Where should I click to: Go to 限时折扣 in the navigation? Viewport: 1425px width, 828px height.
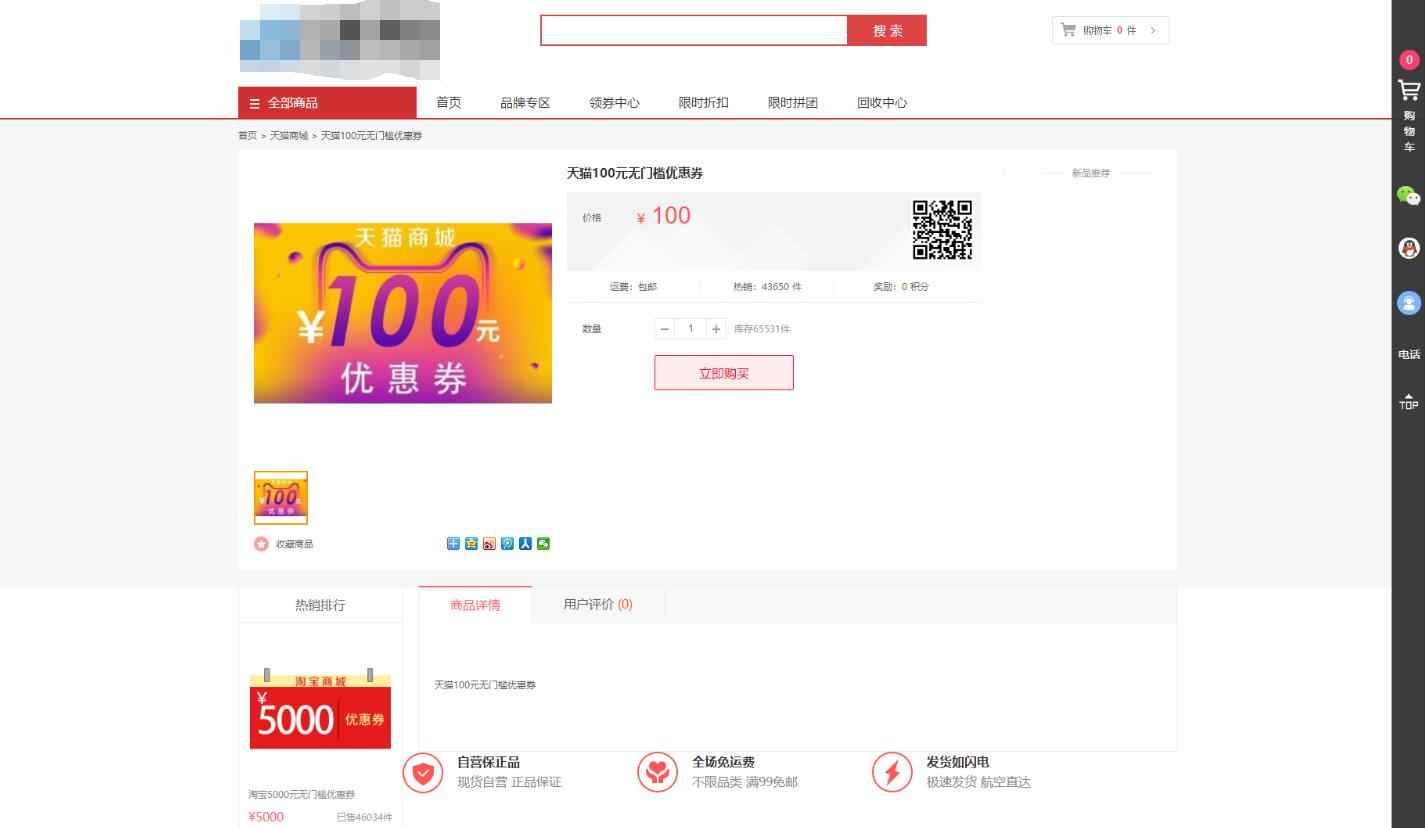(703, 102)
